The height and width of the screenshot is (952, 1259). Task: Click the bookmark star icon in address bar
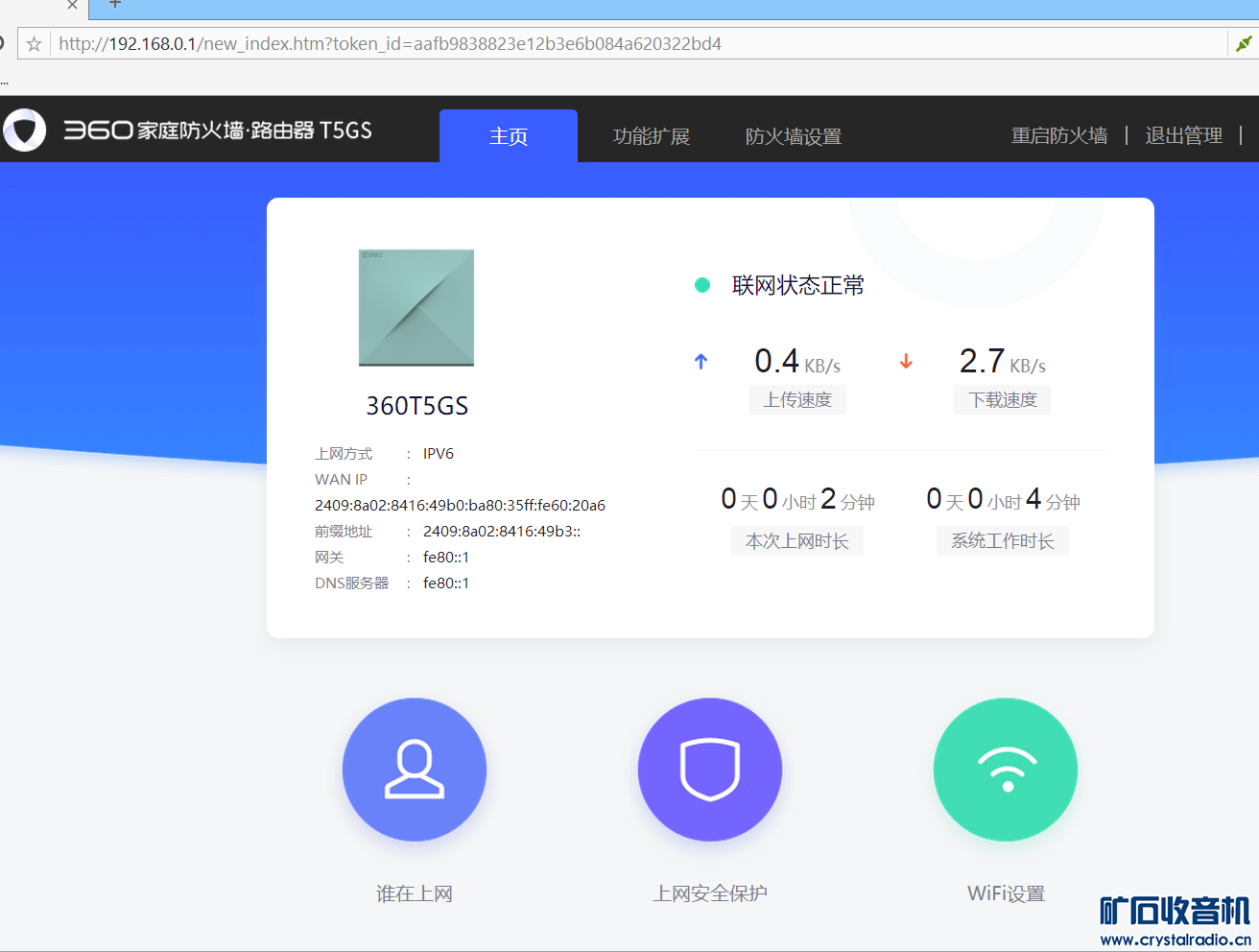(34, 44)
